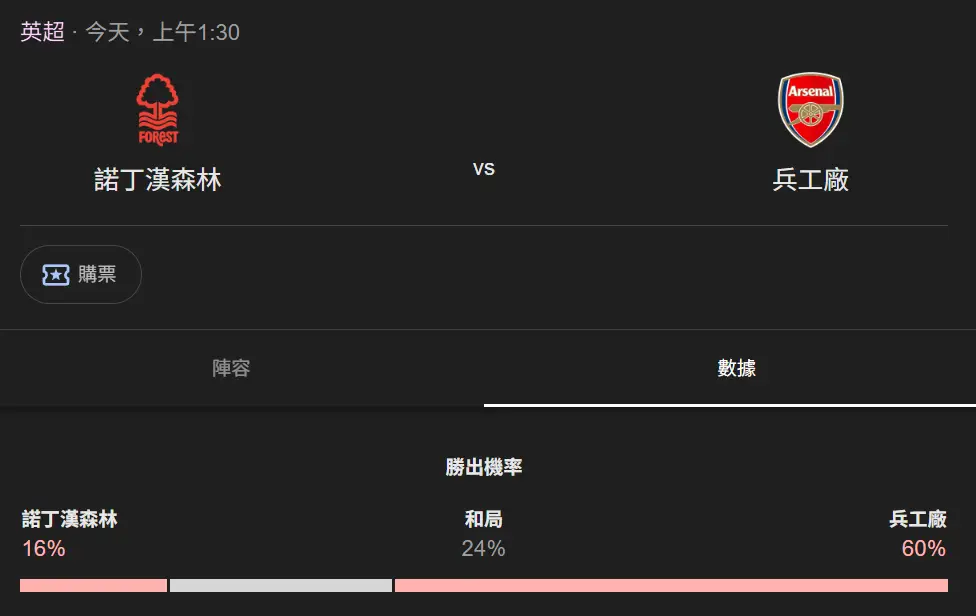Click 諾丁漢森林 label in win probability

coord(70,519)
